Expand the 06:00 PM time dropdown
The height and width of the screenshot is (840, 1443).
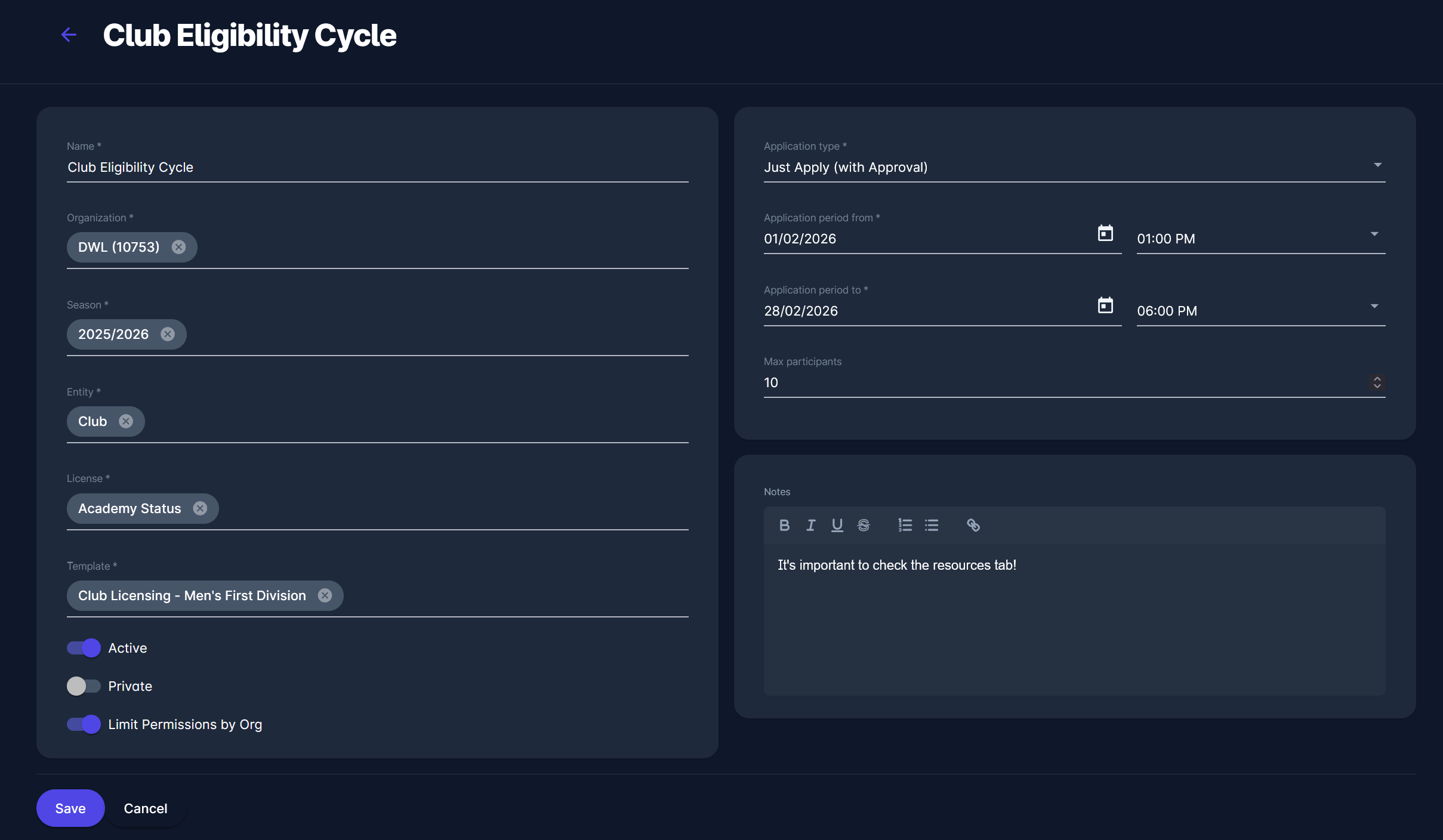coord(1374,307)
